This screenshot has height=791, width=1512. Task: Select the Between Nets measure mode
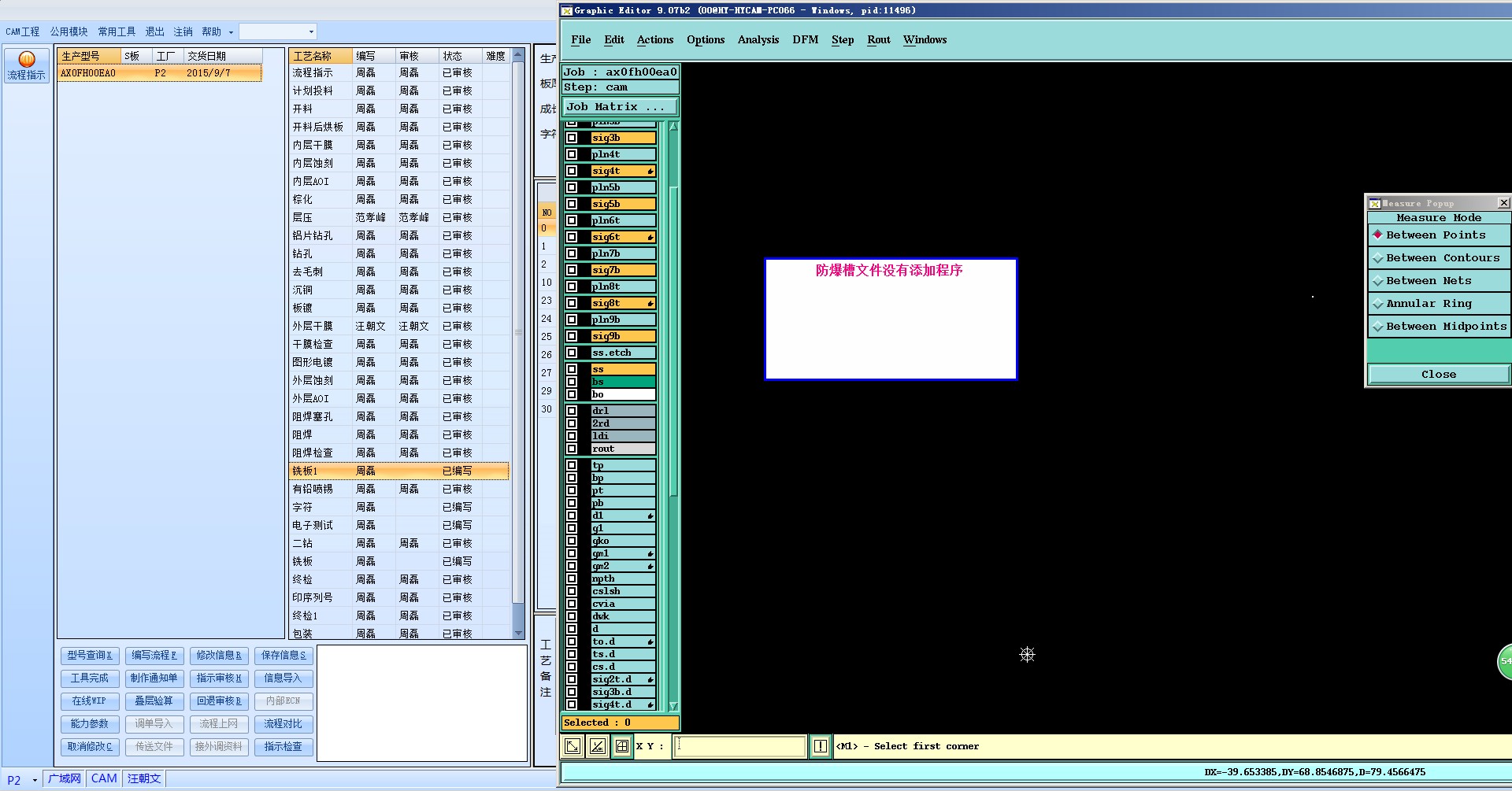[x=1440, y=281]
